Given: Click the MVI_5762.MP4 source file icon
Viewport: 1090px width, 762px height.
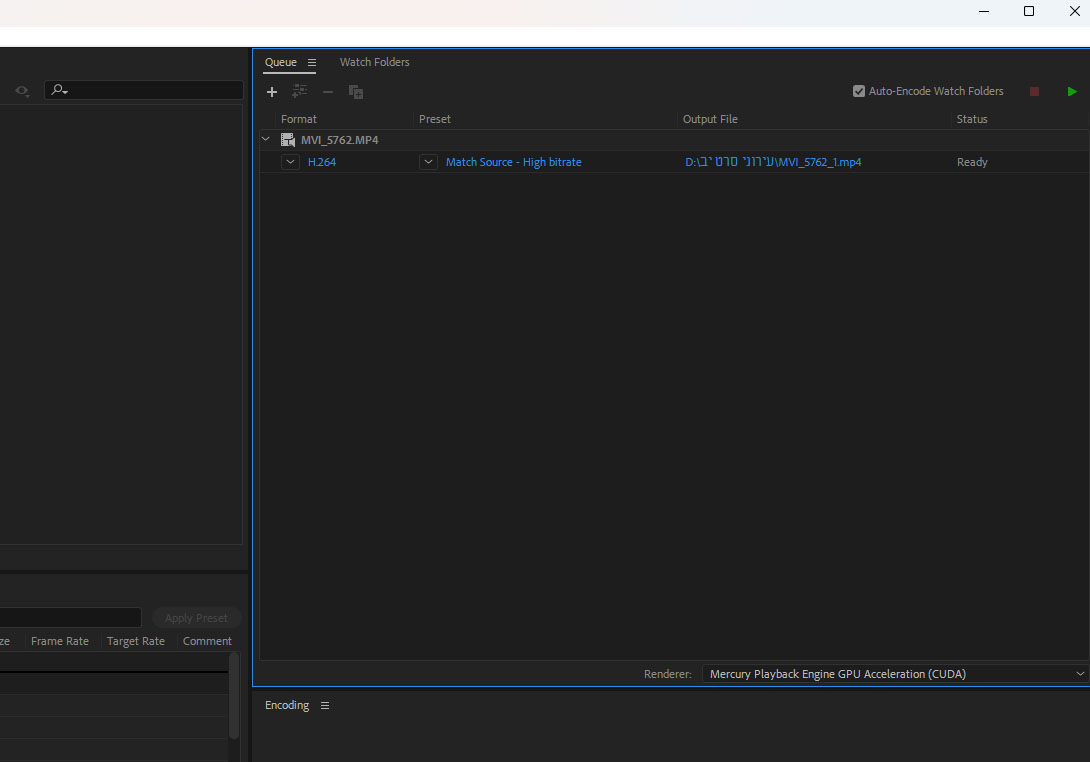Looking at the screenshot, I should click(288, 140).
